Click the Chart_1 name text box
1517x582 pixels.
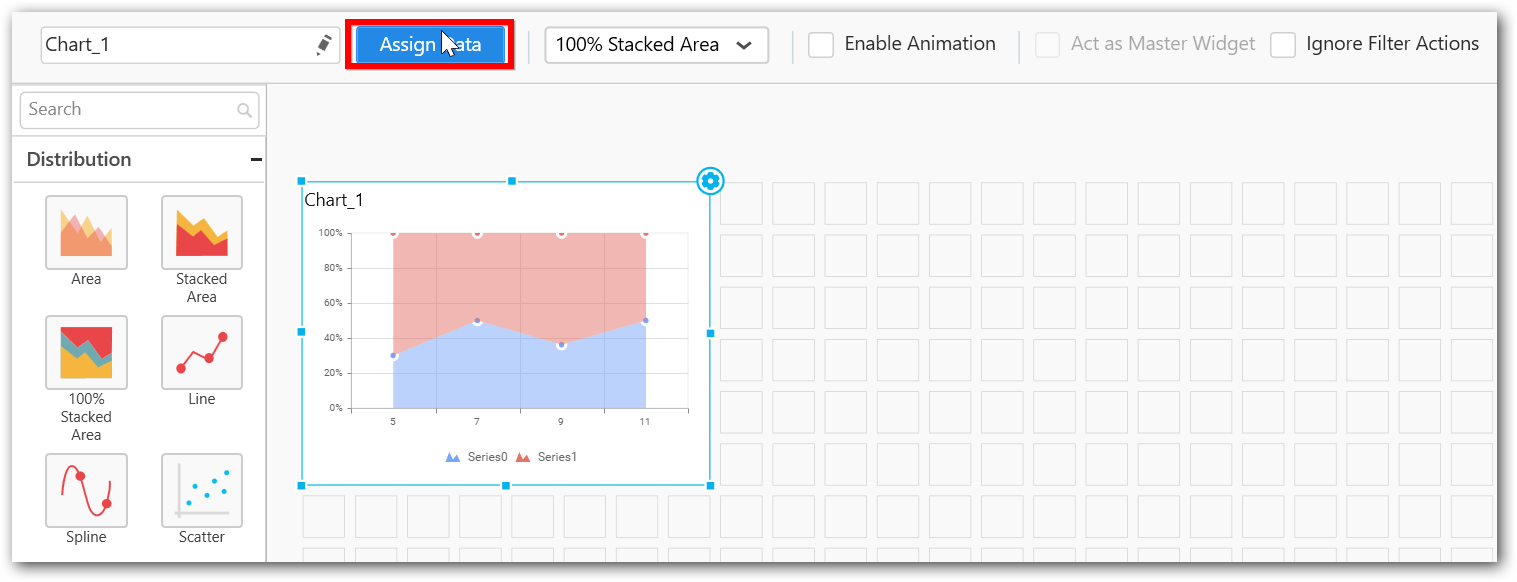tap(175, 45)
